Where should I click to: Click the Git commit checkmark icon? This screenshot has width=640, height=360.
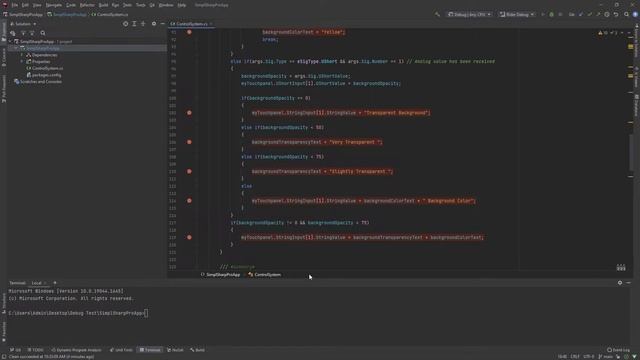(x=589, y=14)
